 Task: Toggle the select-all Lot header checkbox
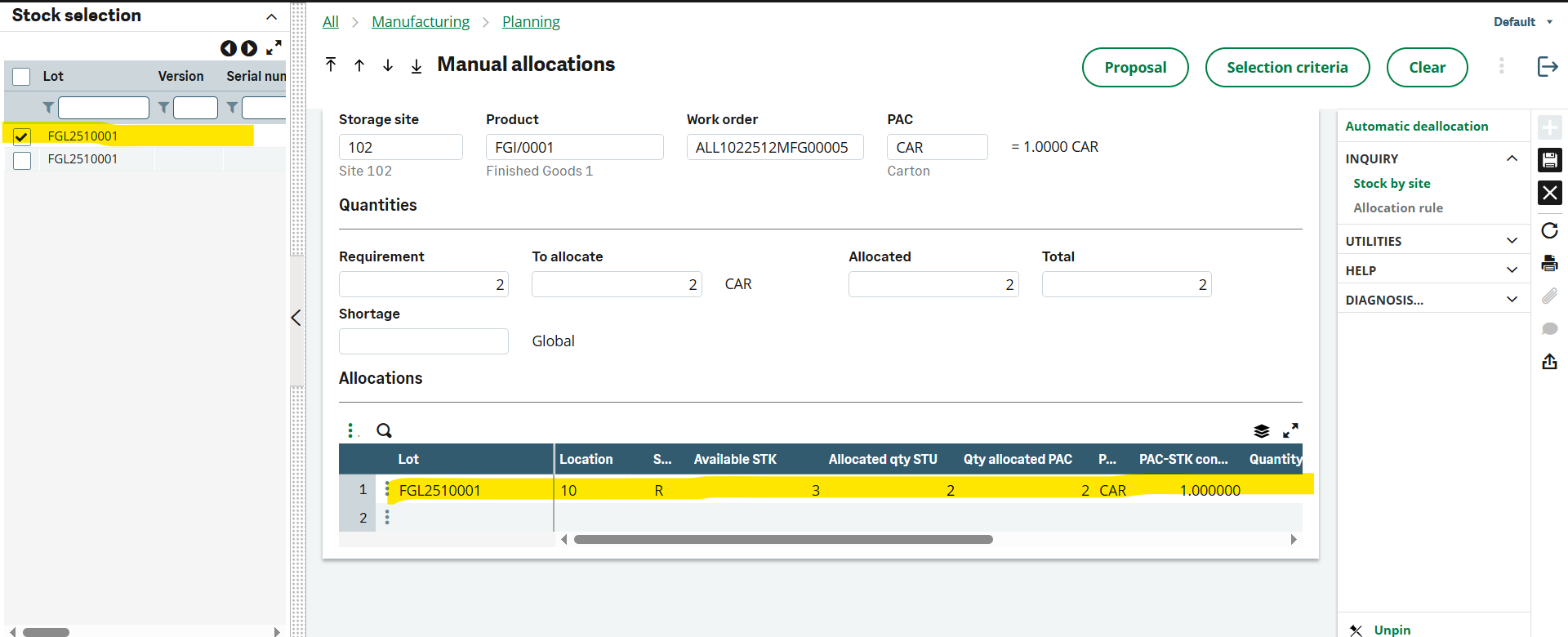click(x=21, y=76)
